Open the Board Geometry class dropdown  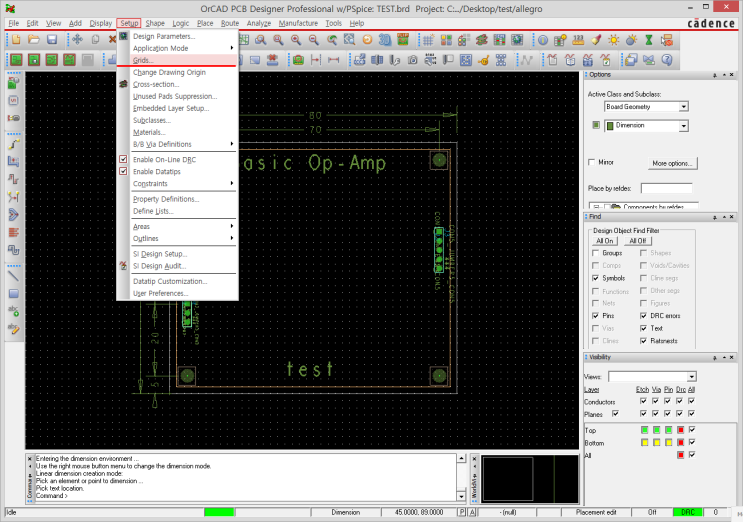pos(683,106)
